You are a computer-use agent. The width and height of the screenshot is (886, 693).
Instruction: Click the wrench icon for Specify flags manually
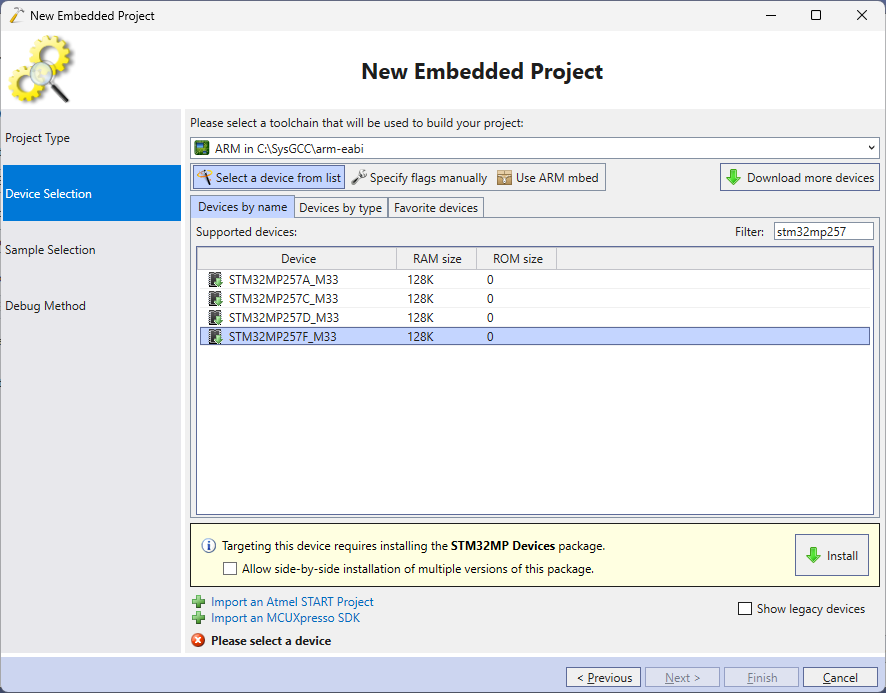click(359, 177)
